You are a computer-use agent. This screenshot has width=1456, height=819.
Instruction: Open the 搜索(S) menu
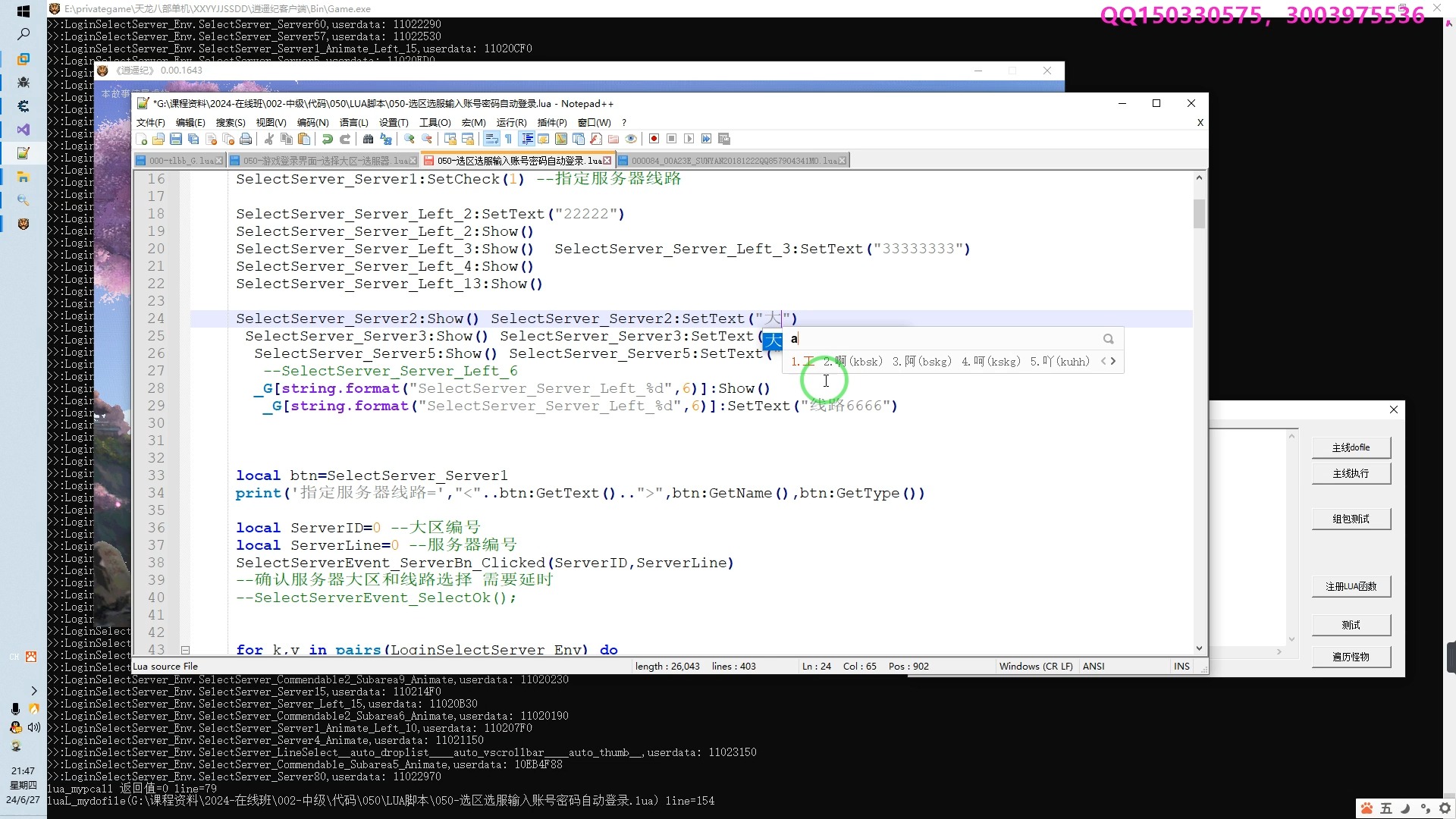point(231,122)
